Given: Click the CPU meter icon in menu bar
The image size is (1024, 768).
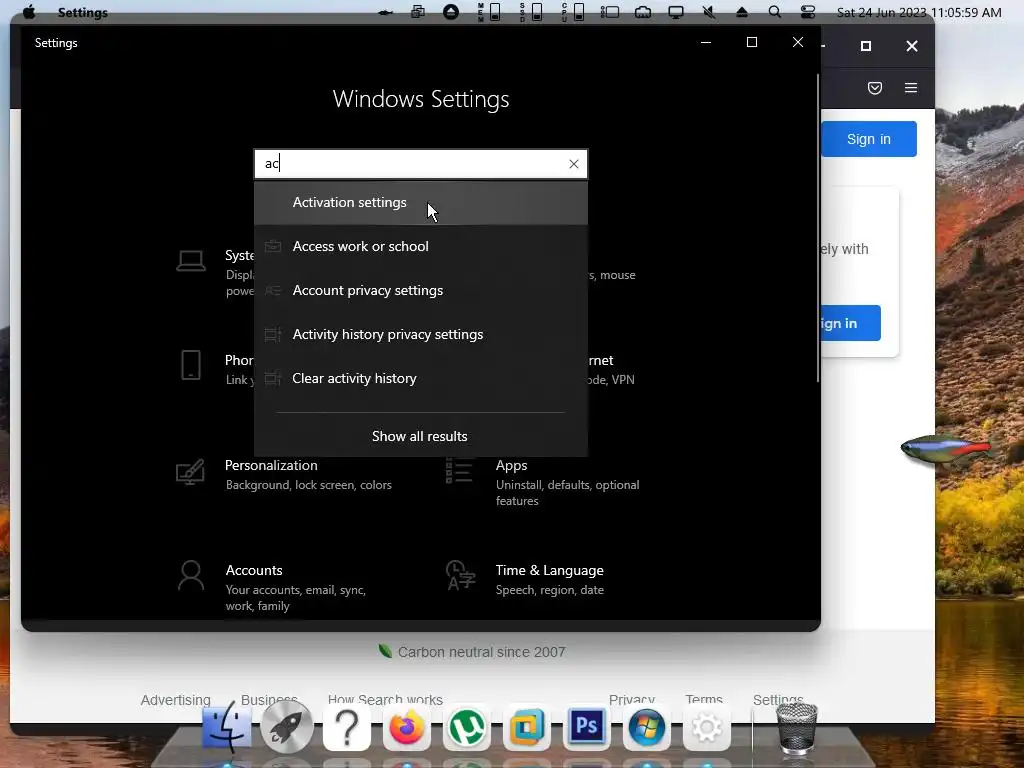Looking at the screenshot, I should coord(573,12).
